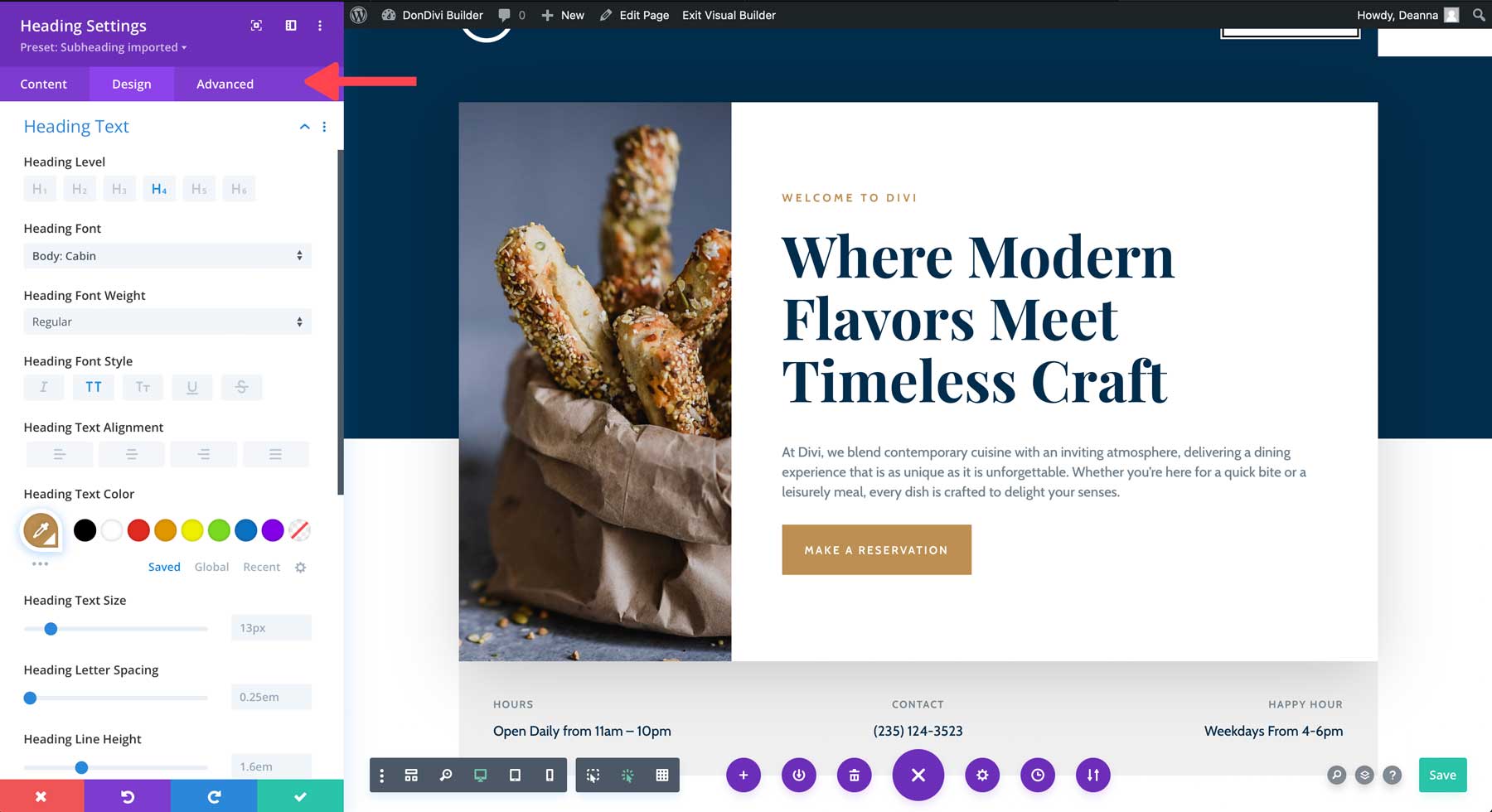Expand Heading Settings modal to fullscreen
1492x812 pixels.
255,26
